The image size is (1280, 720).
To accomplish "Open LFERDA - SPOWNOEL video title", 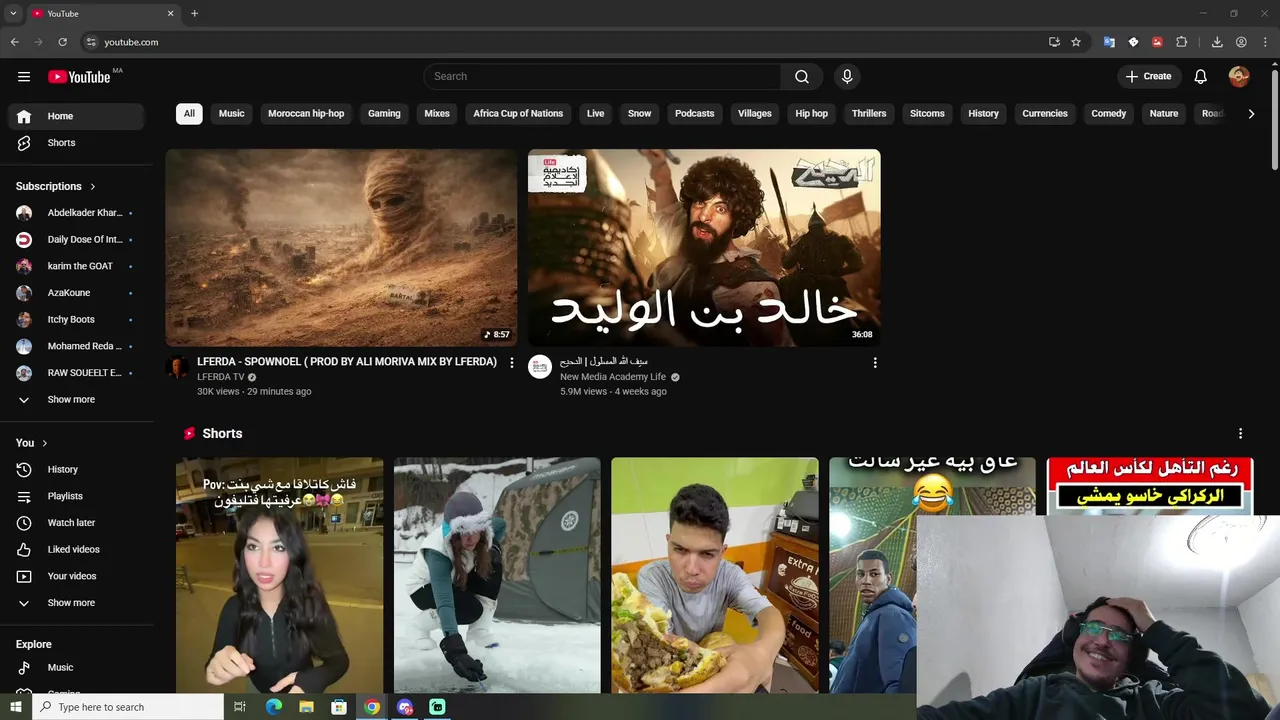I will tap(347, 362).
